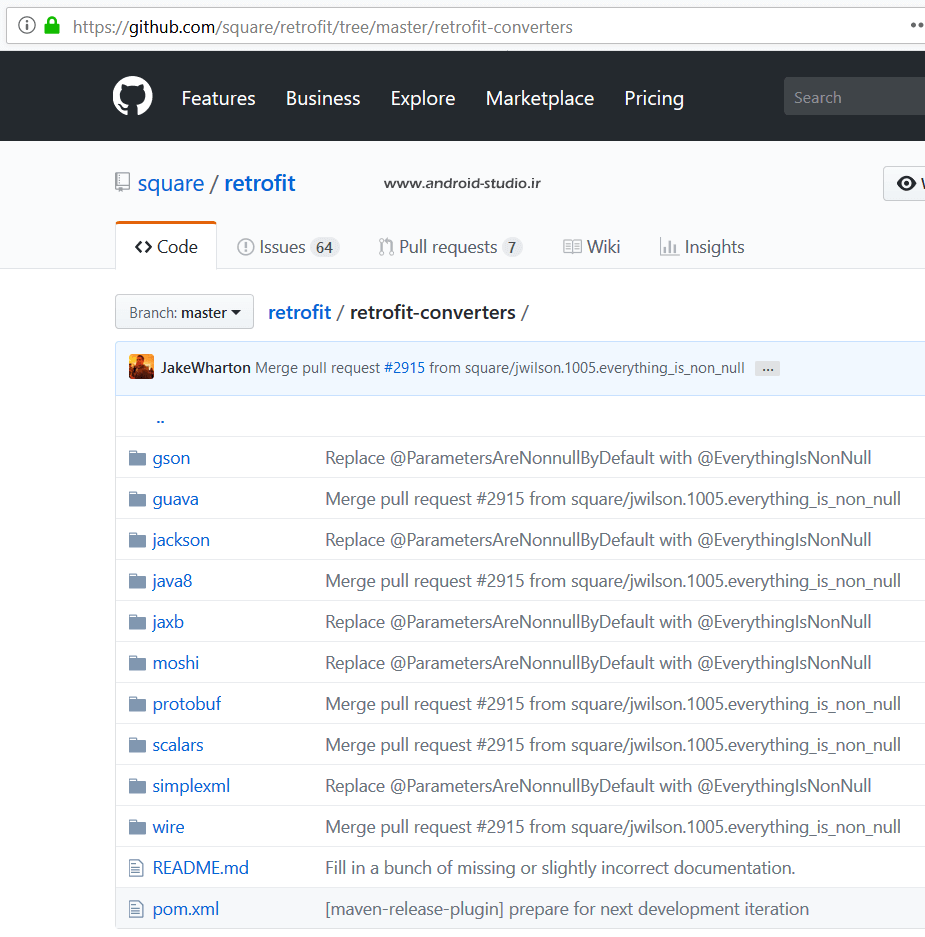
Task: Click the guava row merge commit message
Action: [x=612, y=499]
